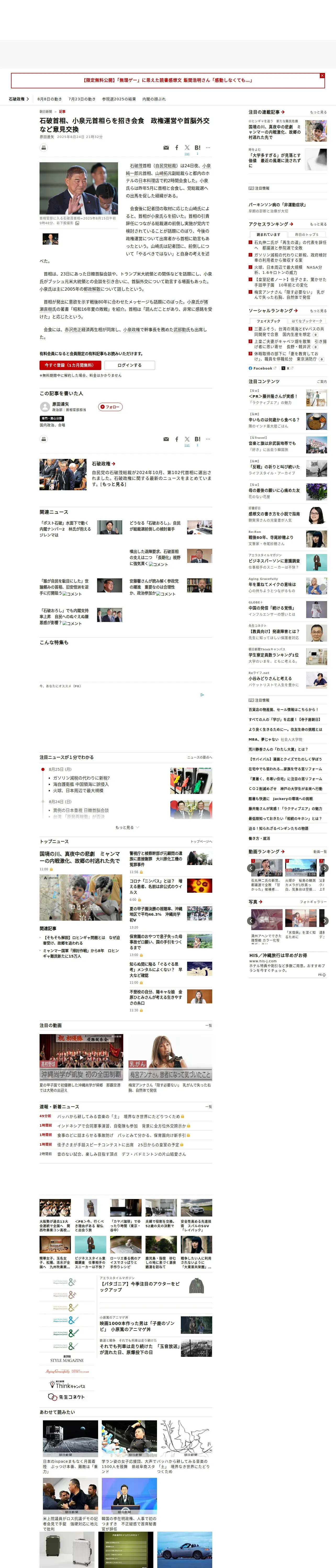Click mail share icon below author section

pyautogui.click(x=166, y=440)
